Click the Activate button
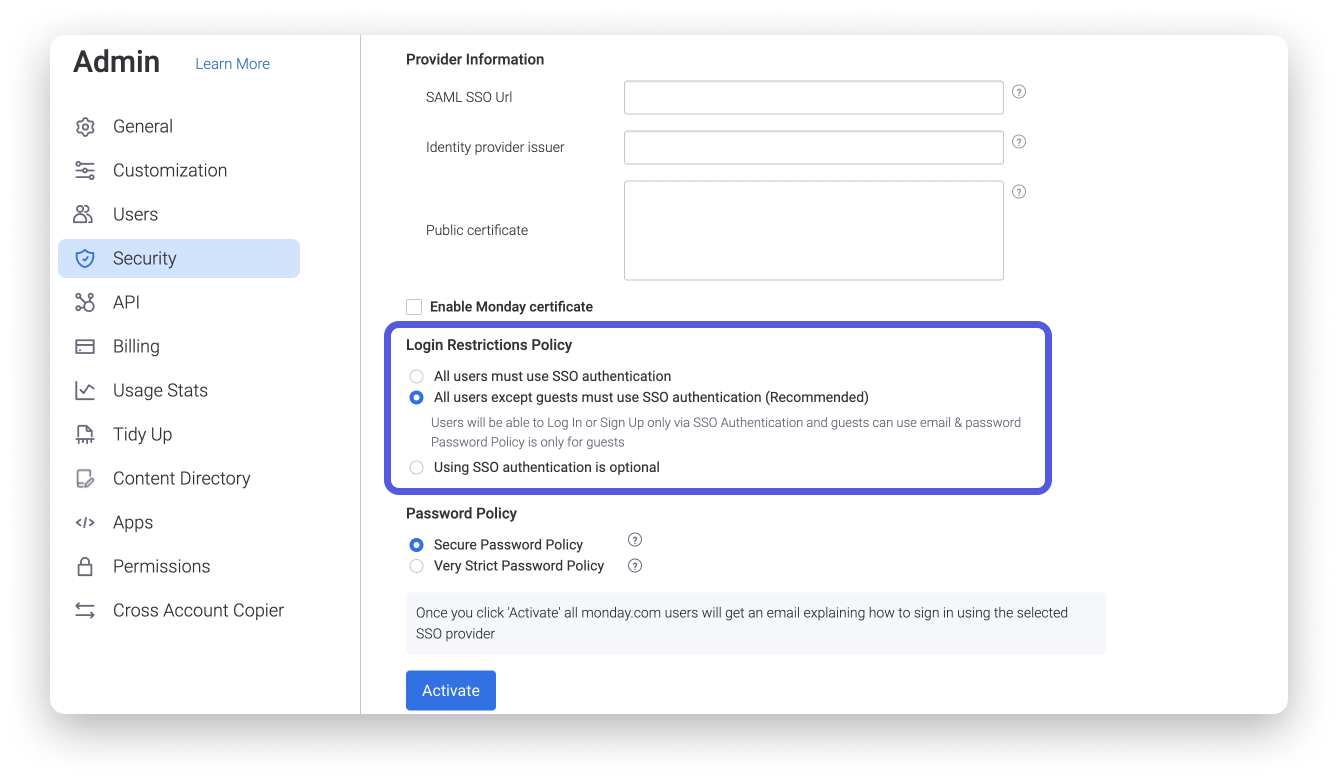1338x779 pixels. [450, 690]
